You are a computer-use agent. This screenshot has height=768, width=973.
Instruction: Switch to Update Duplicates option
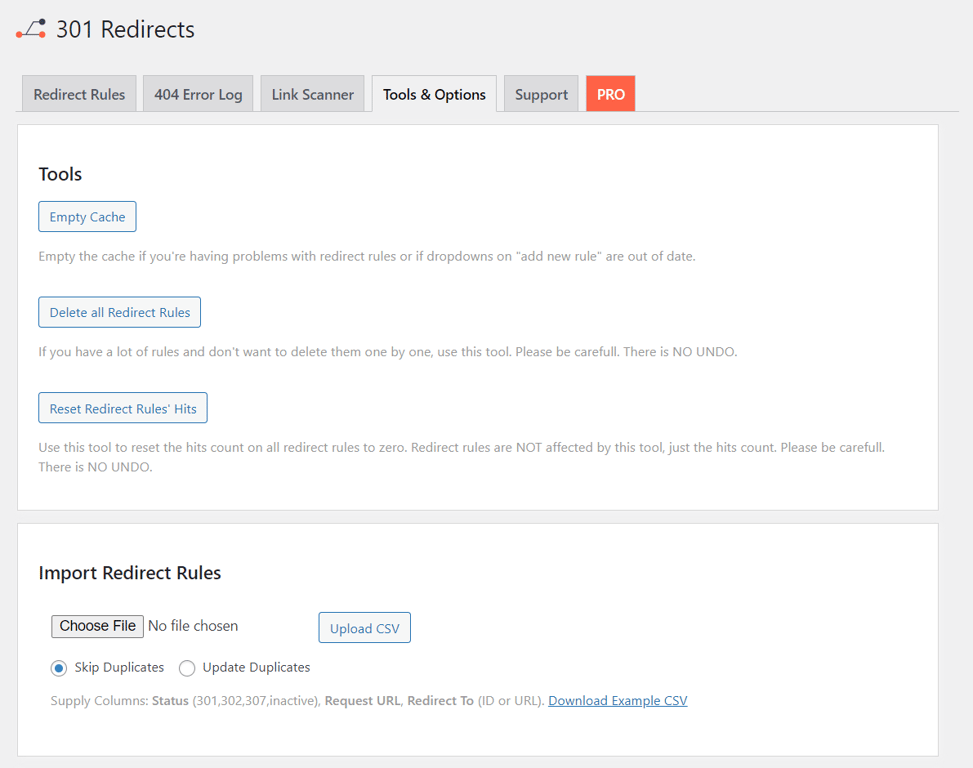click(x=186, y=667)
